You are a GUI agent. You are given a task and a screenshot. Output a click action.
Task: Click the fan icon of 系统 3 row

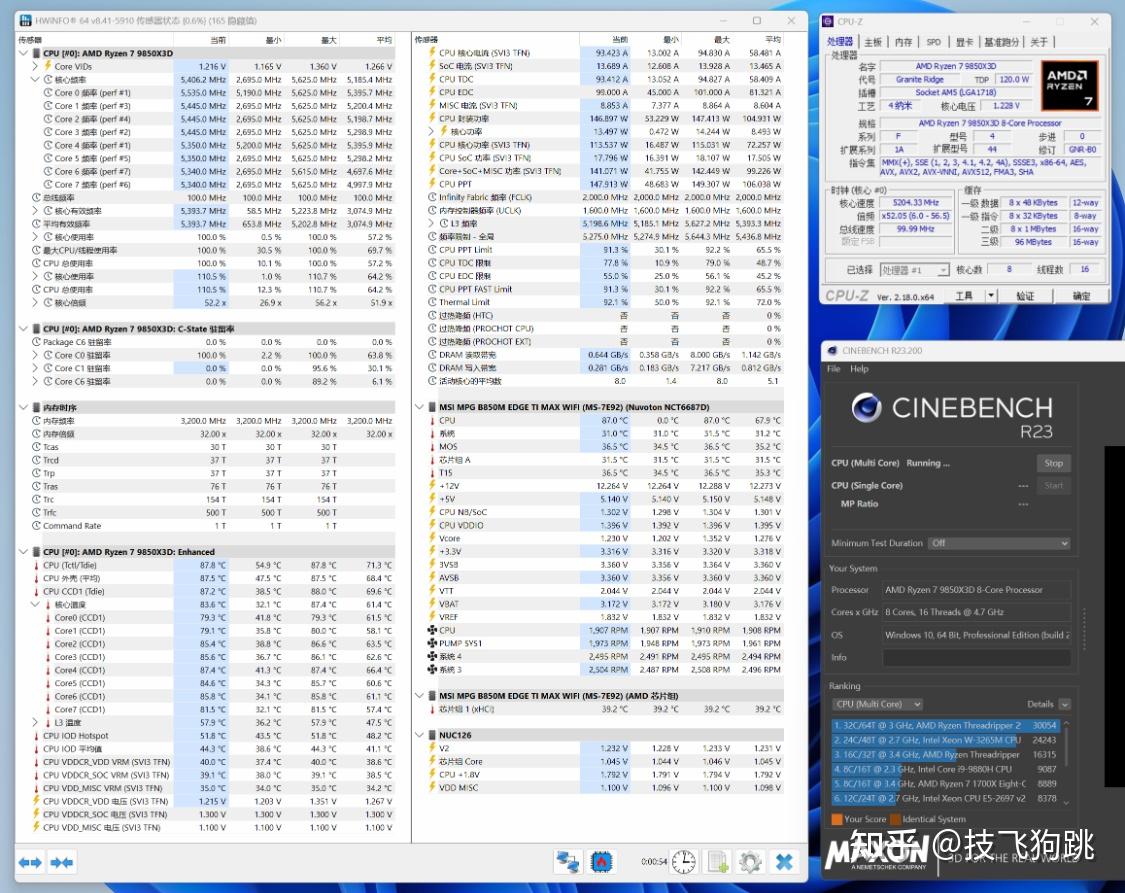point(432,669)
